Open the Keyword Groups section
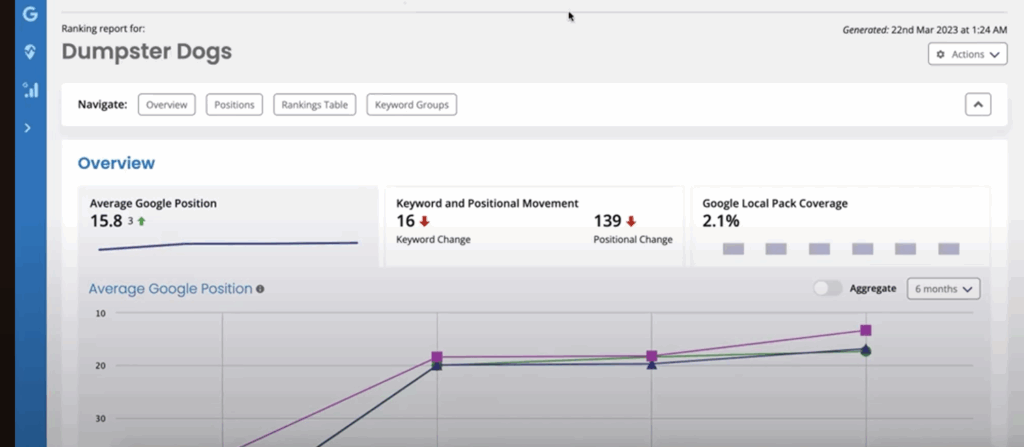The width and height of the screenshot is (1024, 447). pyautogui.click(x=411, y=104)
